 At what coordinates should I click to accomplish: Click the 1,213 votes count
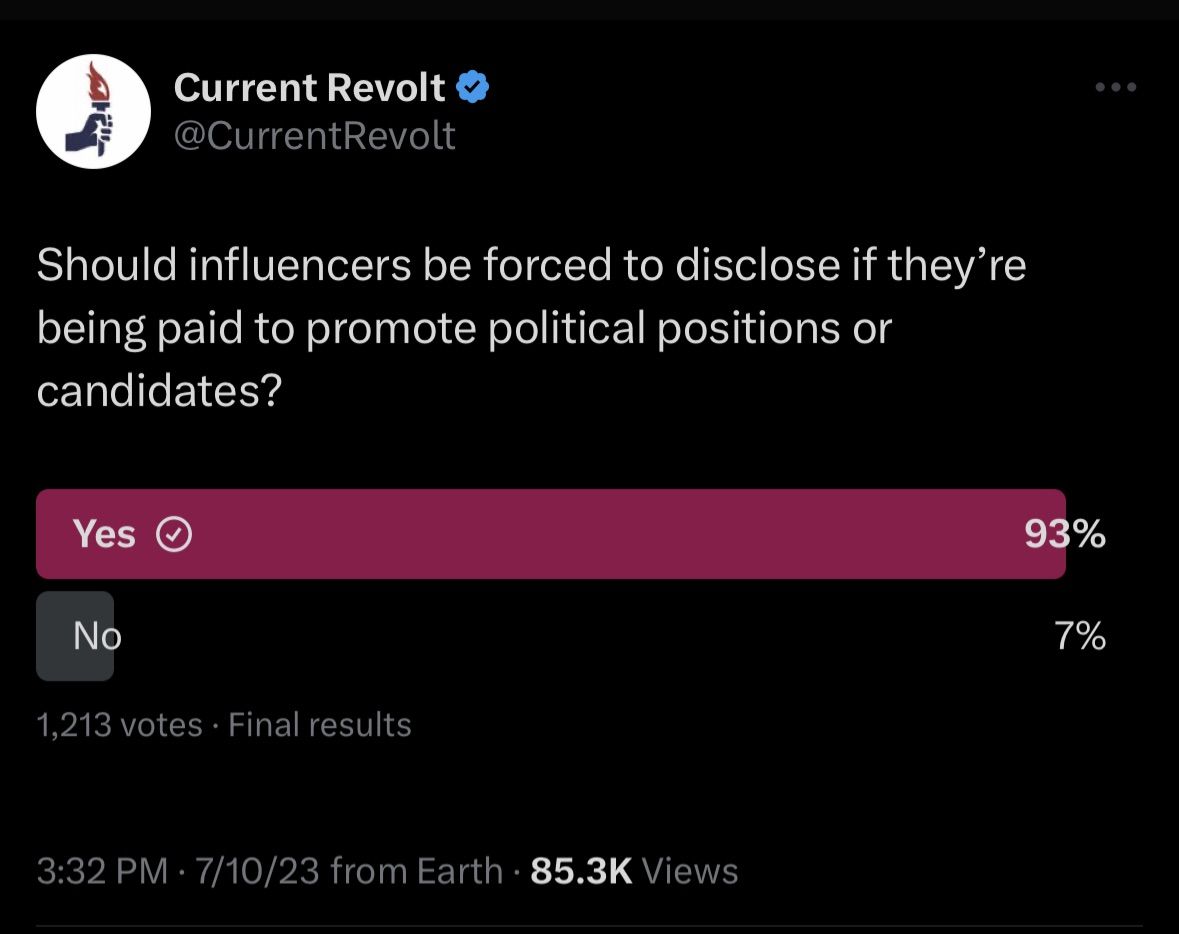click(x=119, y=725)
